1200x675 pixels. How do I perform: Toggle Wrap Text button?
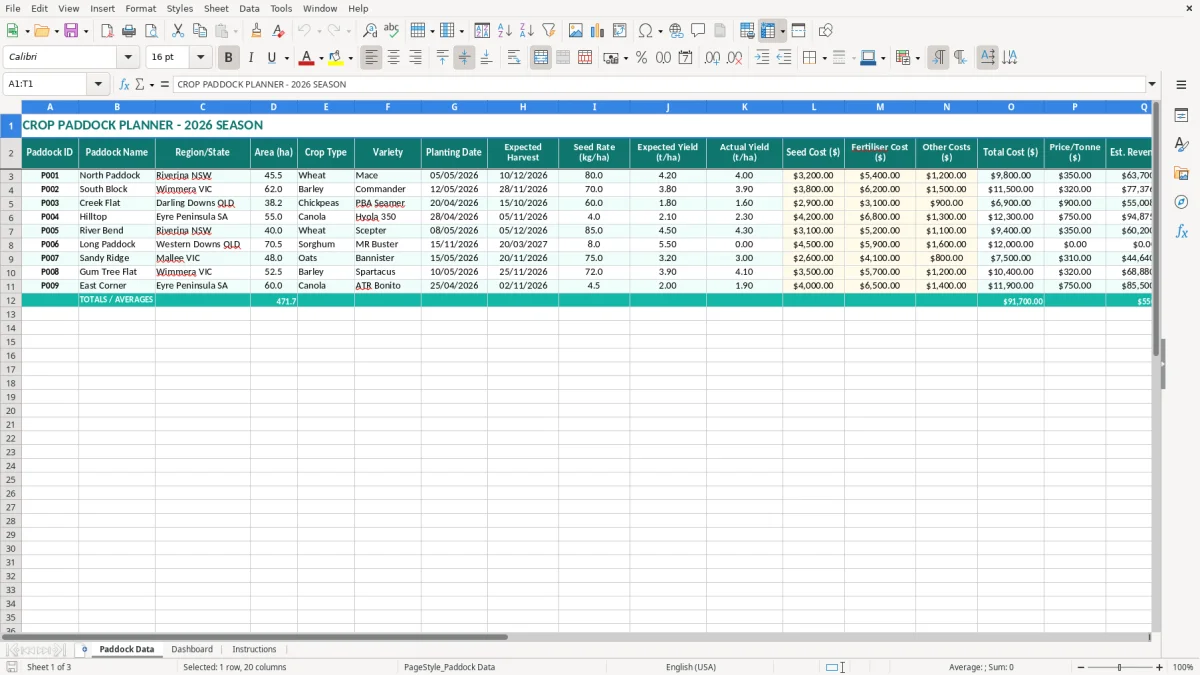514,58
